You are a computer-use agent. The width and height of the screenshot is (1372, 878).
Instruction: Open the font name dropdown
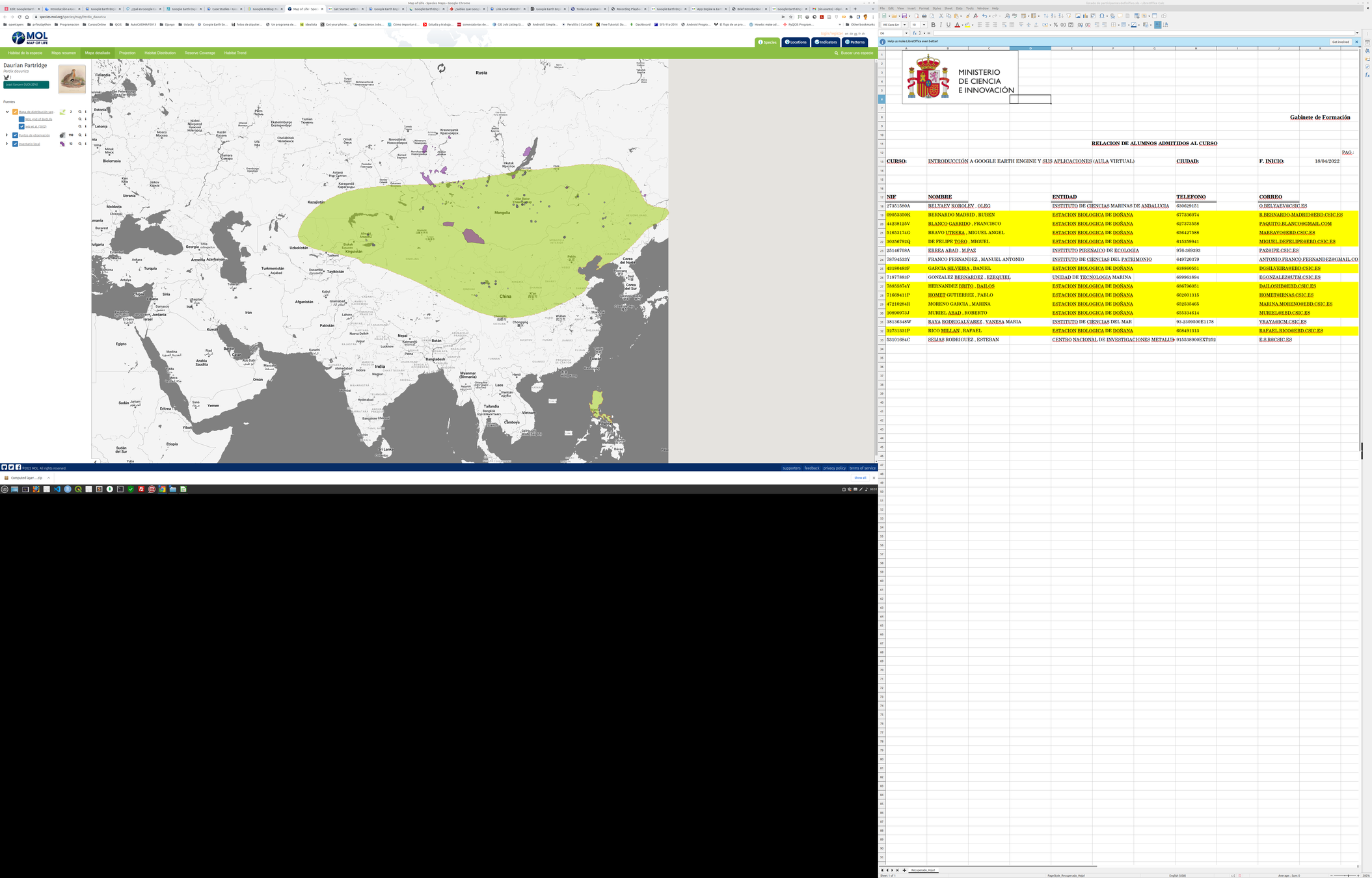click(904, 25)
